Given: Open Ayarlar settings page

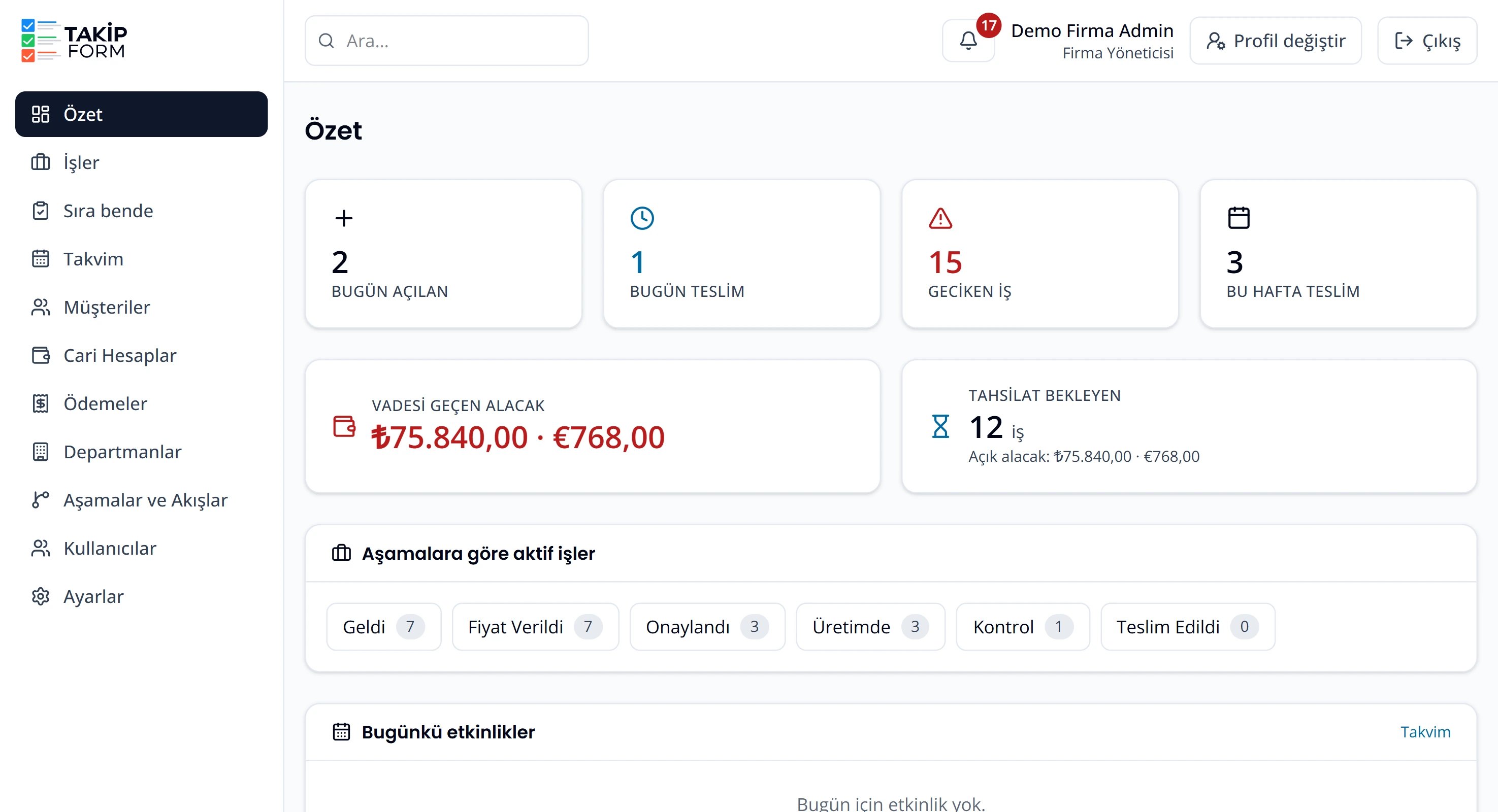Looking at the screenshot, I should click(141, 596).
